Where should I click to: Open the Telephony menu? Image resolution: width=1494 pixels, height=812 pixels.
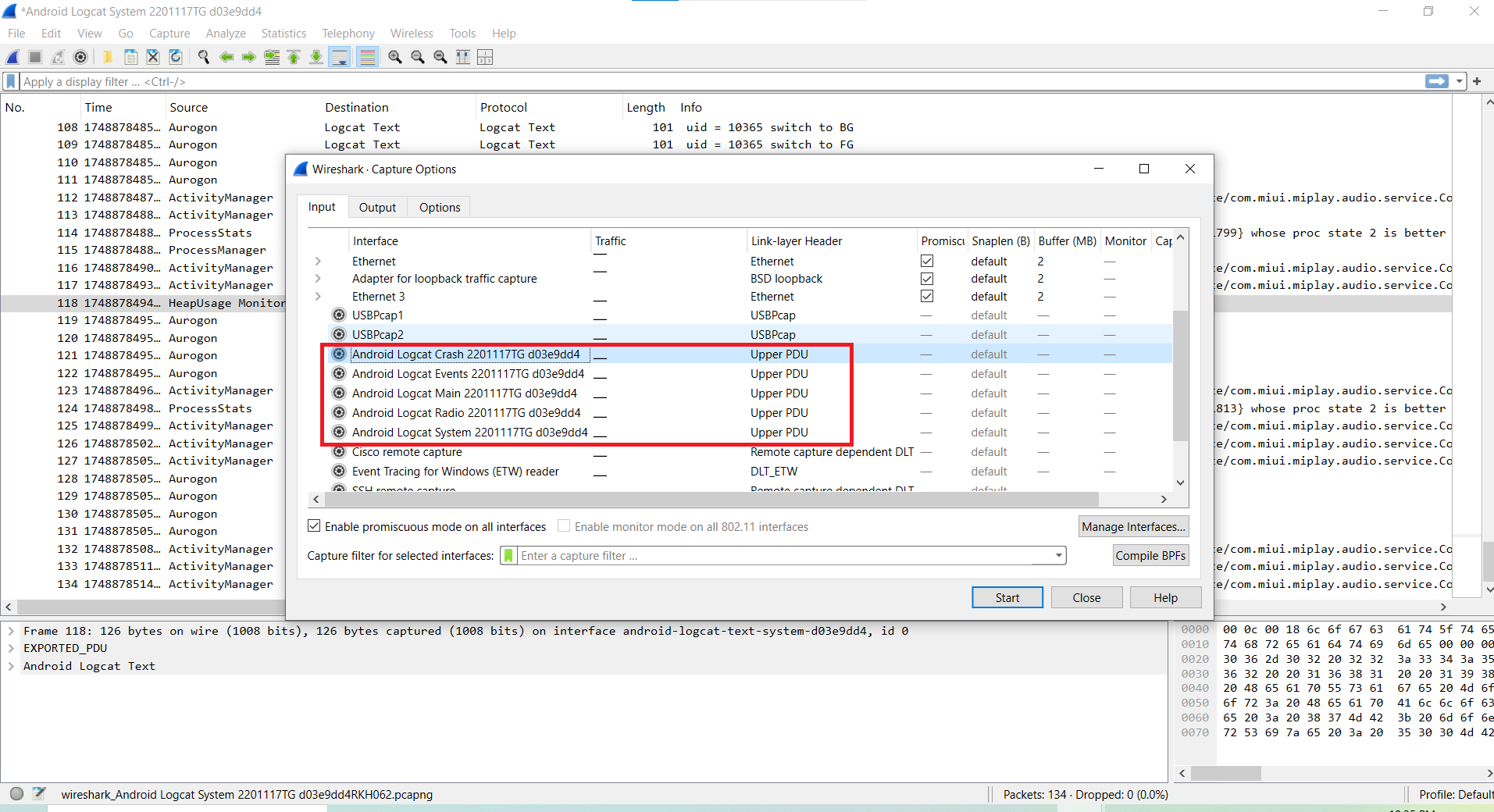(x=348, y=34)
